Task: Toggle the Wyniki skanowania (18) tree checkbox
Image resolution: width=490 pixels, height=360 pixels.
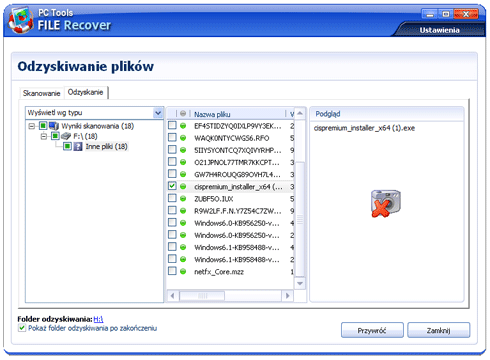Action: (43, 126)
